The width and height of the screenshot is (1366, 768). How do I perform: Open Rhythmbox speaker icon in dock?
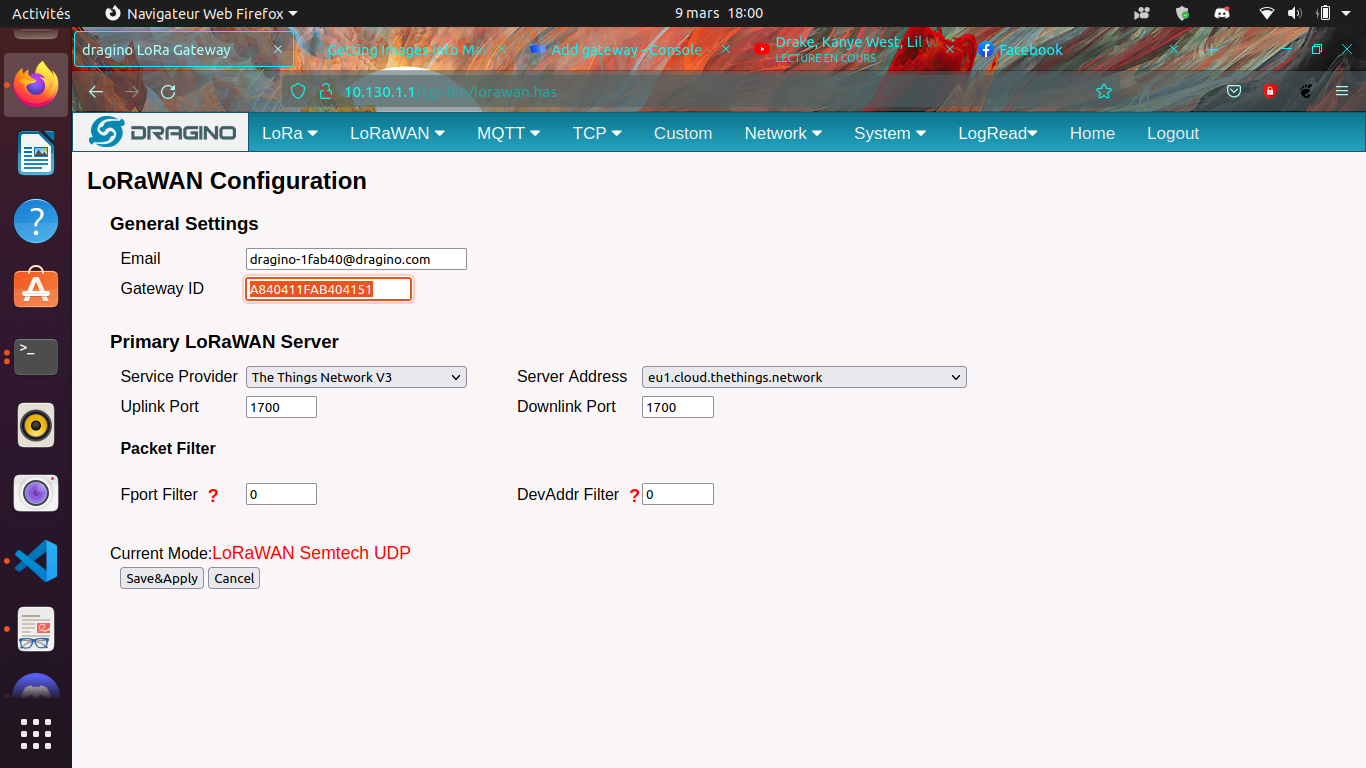pos(36,425)
